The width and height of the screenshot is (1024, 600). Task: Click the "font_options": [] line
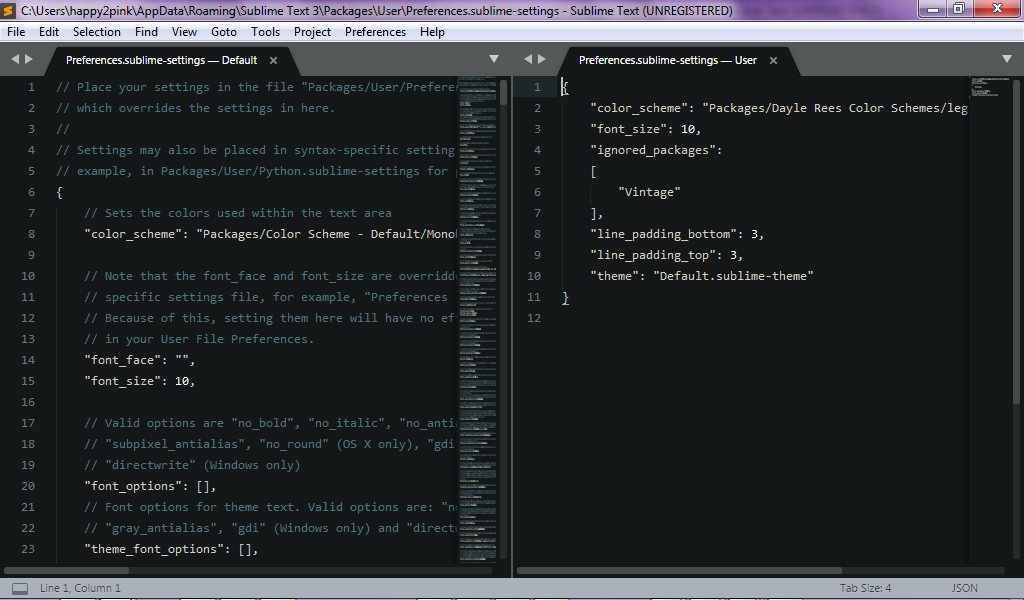click(x=150, y=486)
